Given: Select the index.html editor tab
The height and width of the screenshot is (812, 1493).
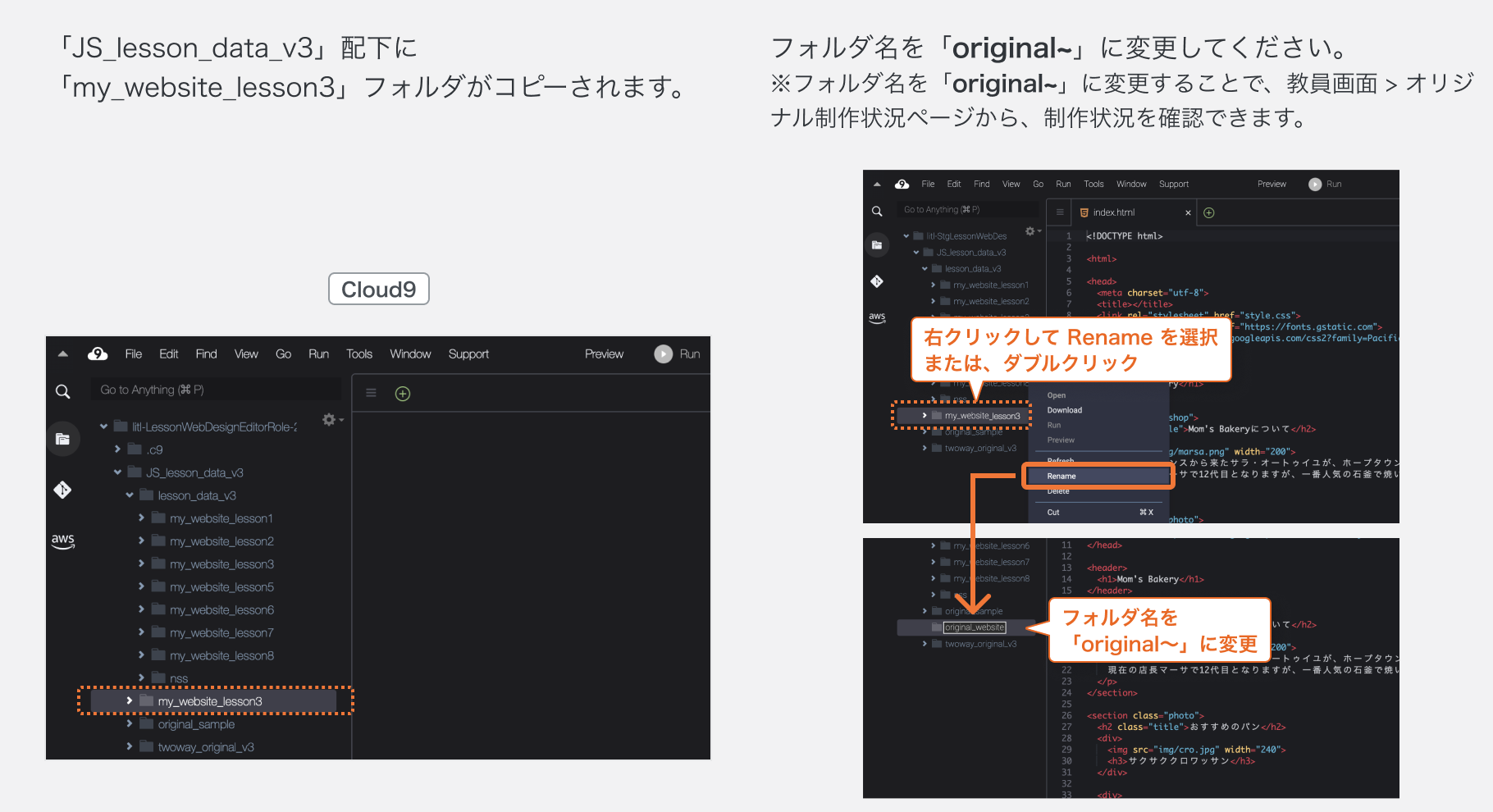Looking at the screenshot, I should (1132, 212).
